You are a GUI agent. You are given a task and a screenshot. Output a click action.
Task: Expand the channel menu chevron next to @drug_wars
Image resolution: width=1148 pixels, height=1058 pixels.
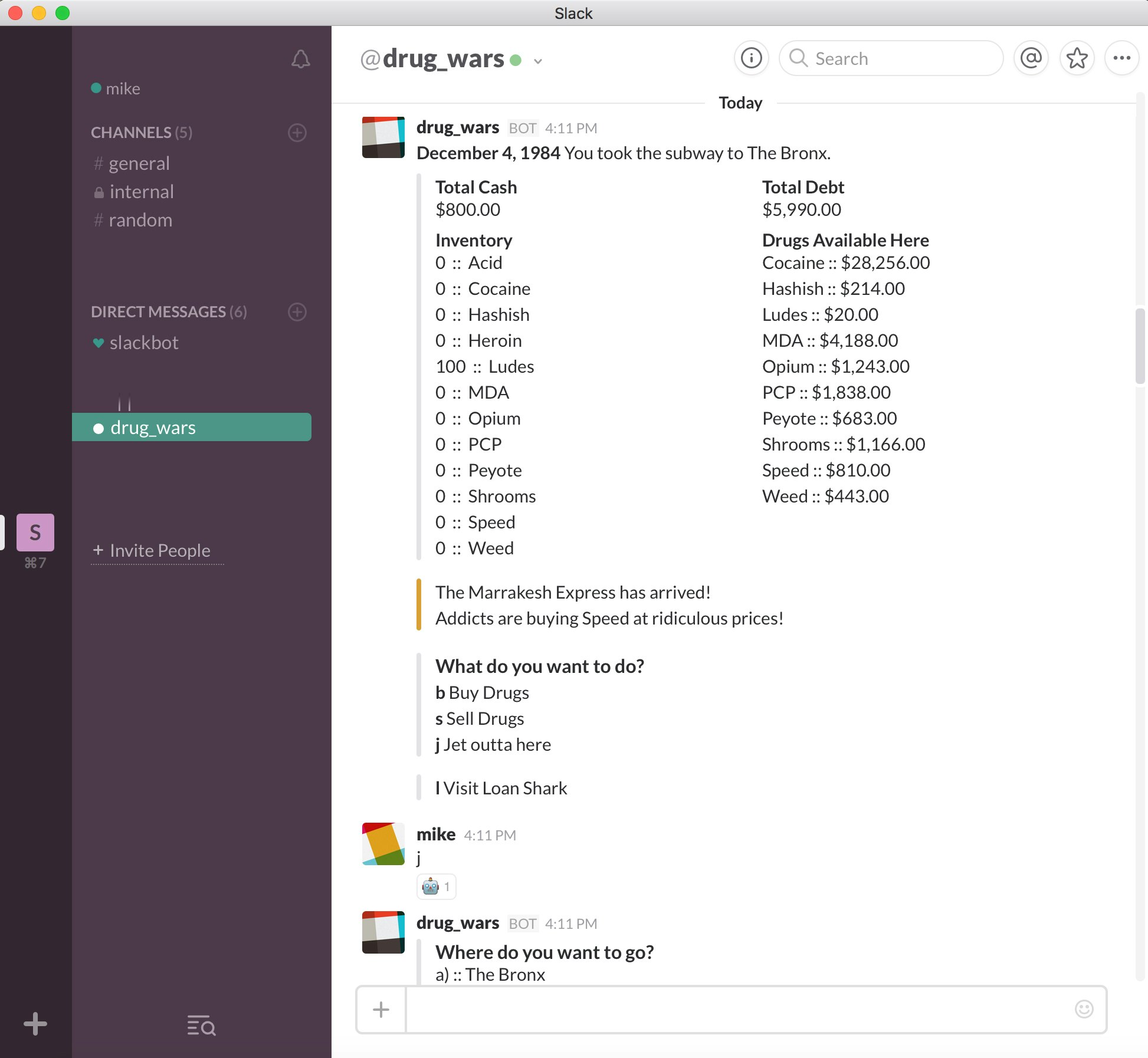click(x=537, y=61)
